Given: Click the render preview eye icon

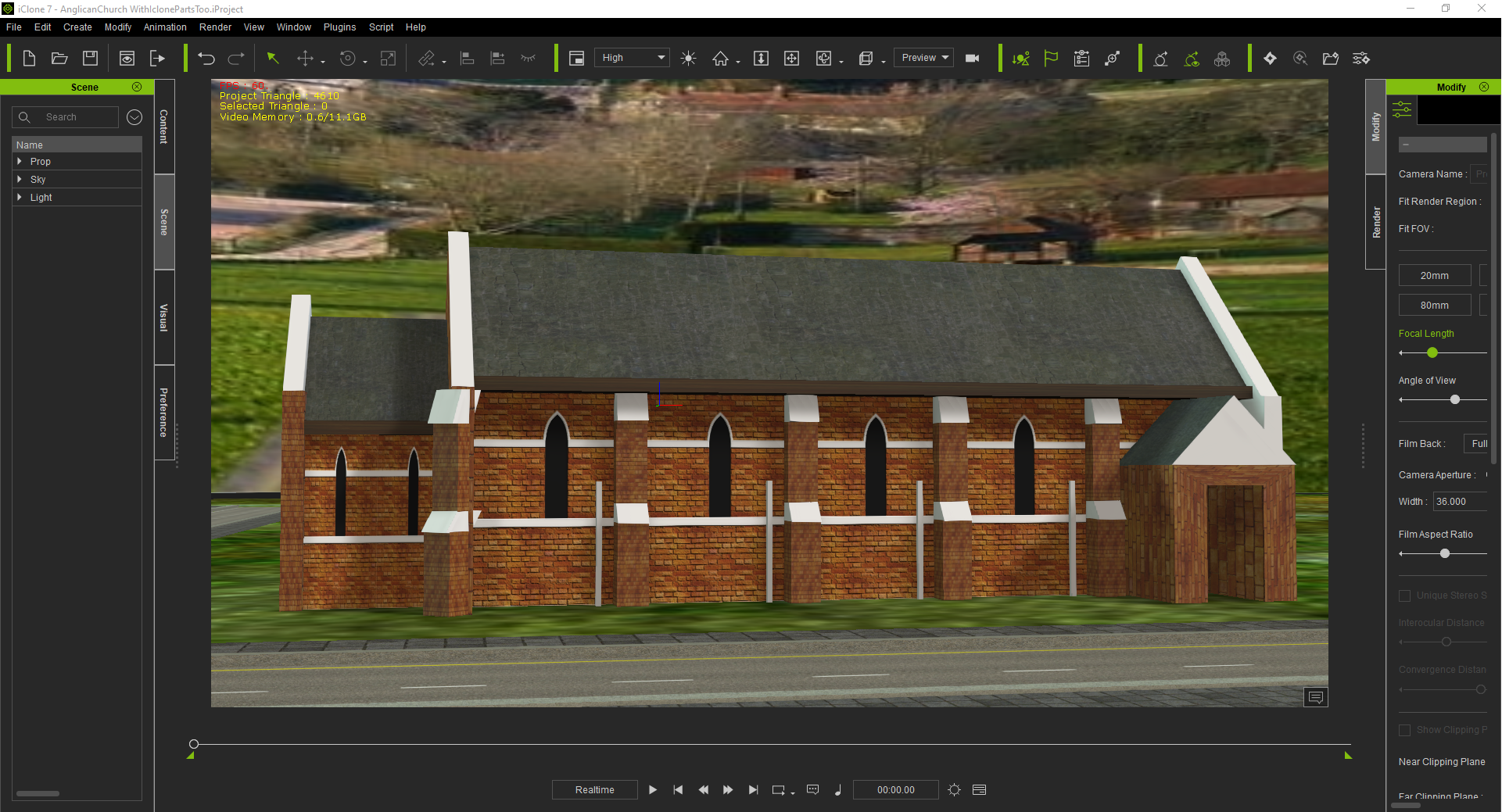Looking at the screenshot, I should (x=127, y=58).
